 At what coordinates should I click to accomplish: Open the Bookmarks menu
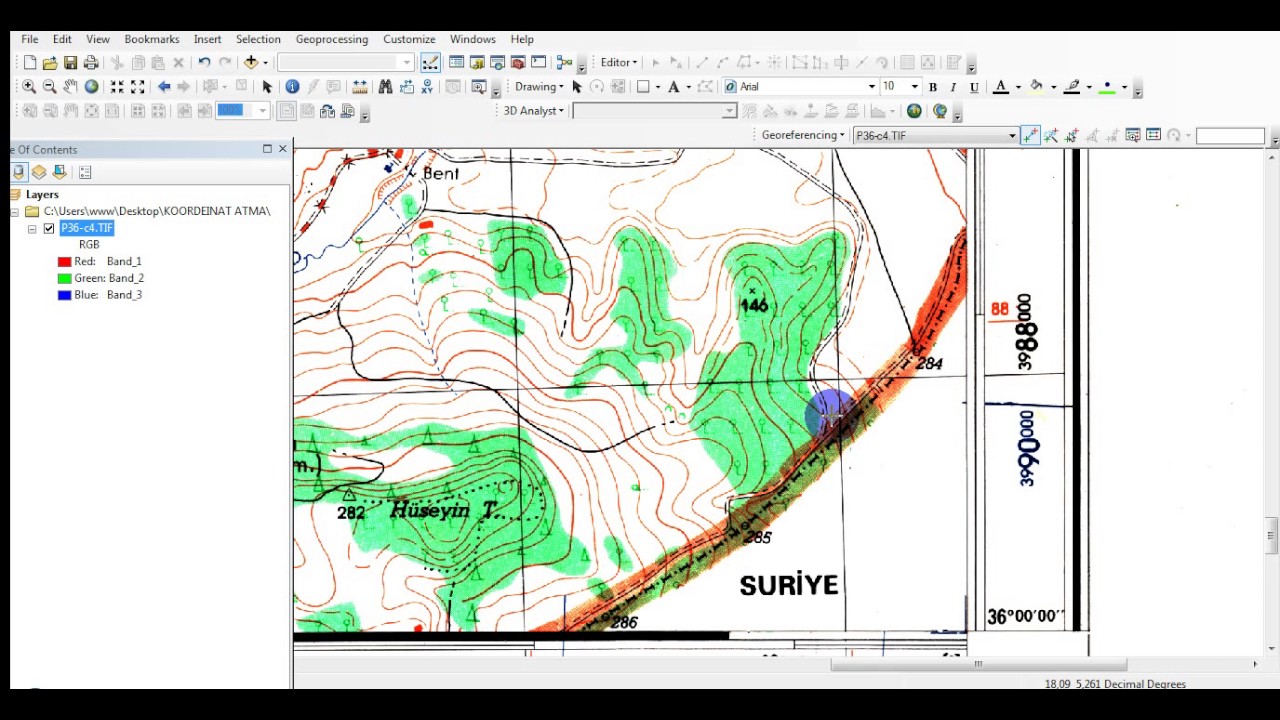pos(152,39)
